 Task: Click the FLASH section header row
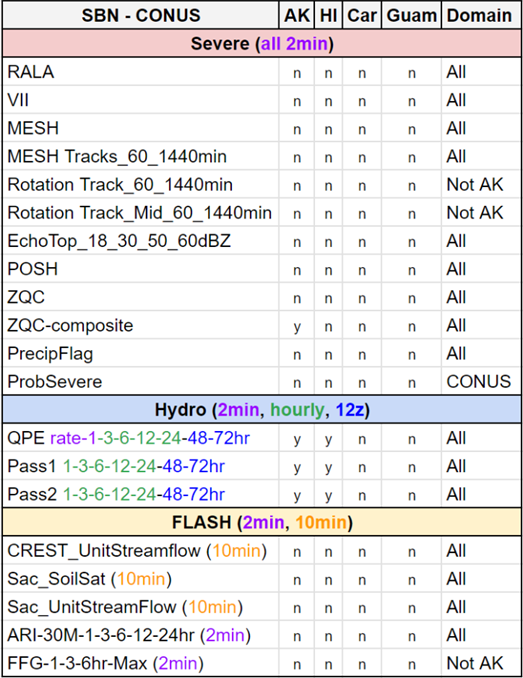click(262, 522)
